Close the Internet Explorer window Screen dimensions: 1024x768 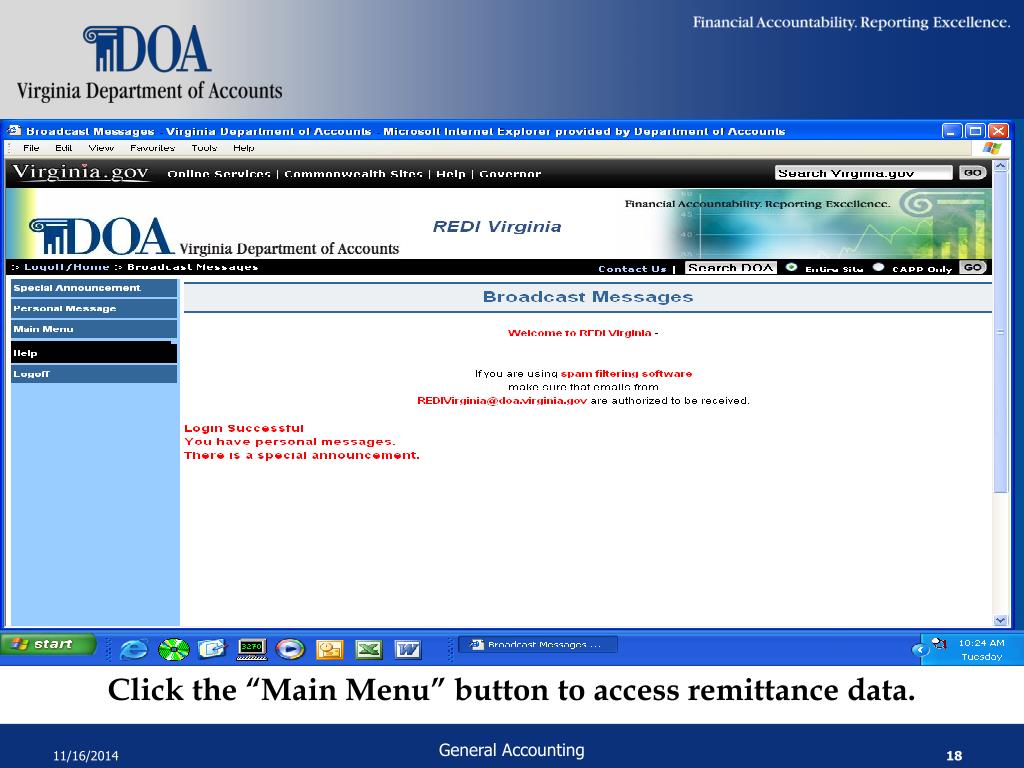(998, 131)
